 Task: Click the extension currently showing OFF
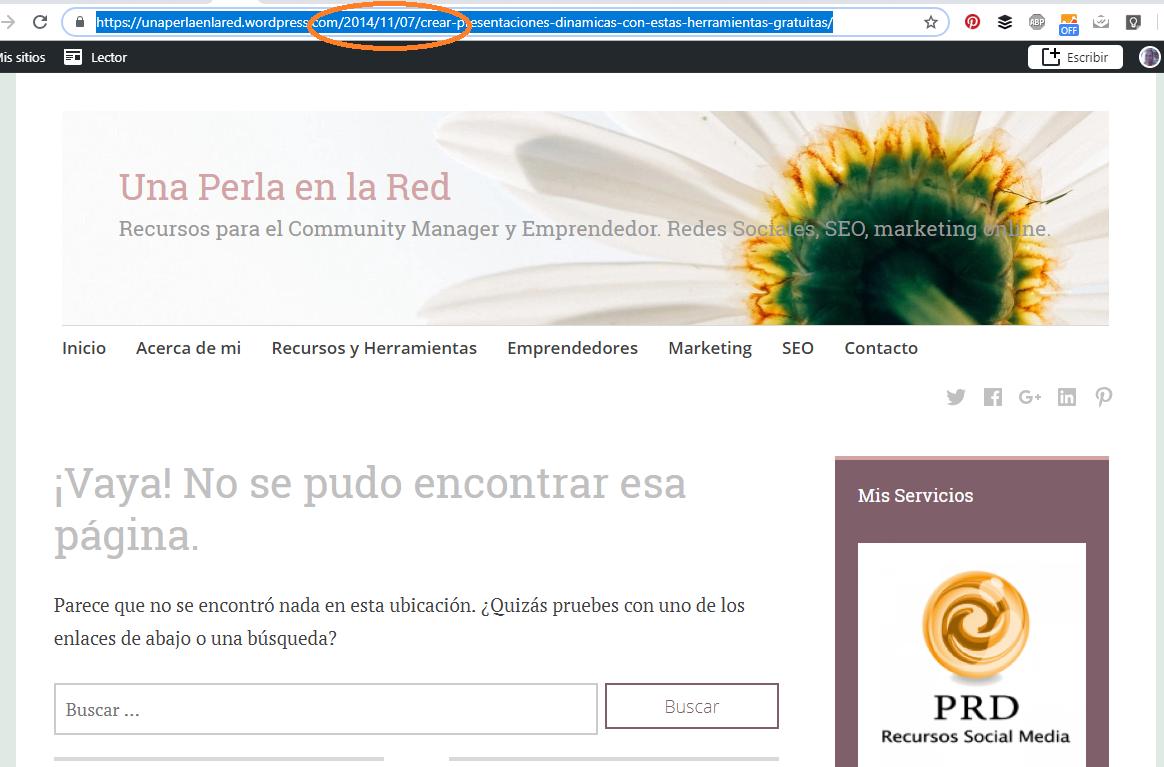coord(1069,21)
